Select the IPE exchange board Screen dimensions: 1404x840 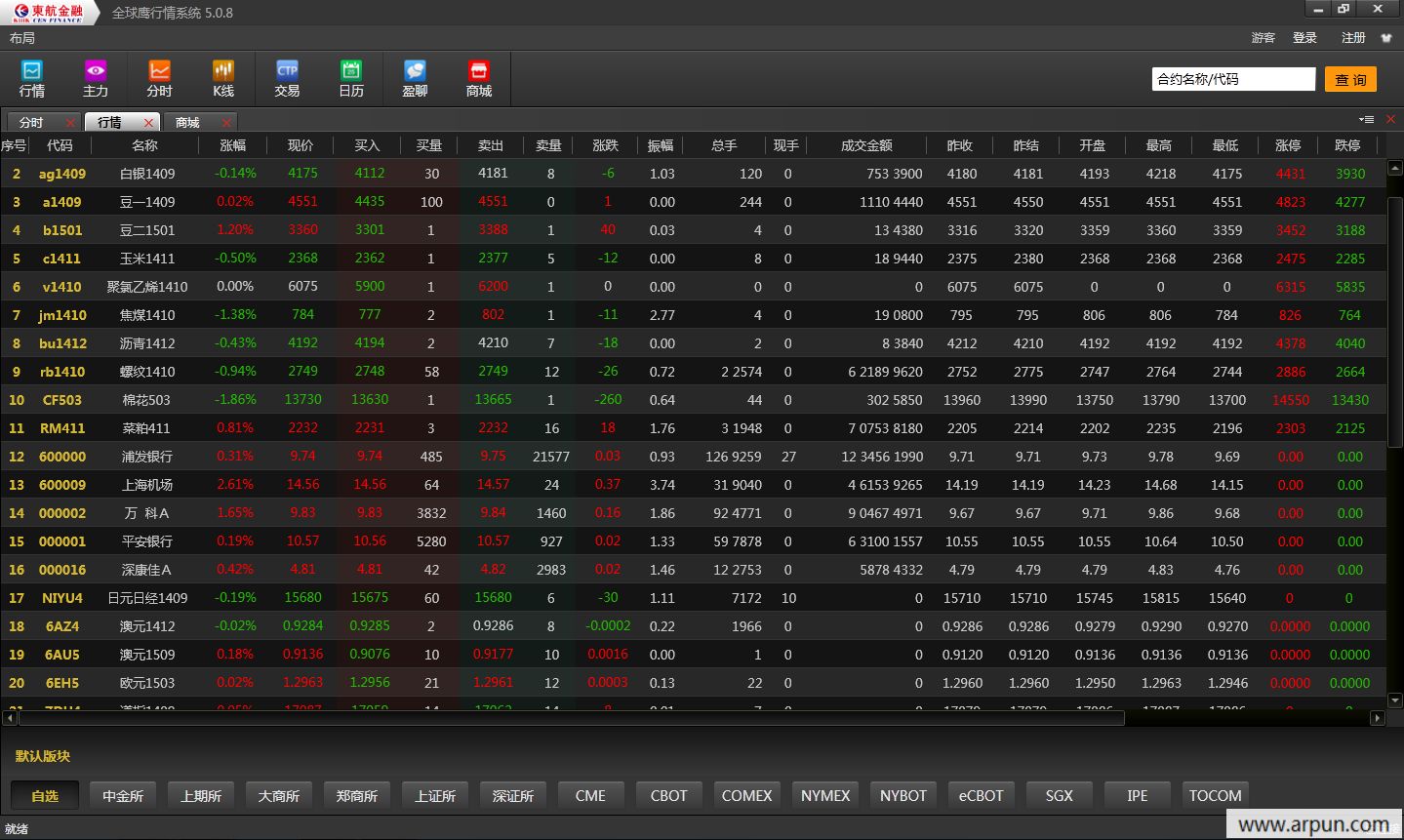1138,796
